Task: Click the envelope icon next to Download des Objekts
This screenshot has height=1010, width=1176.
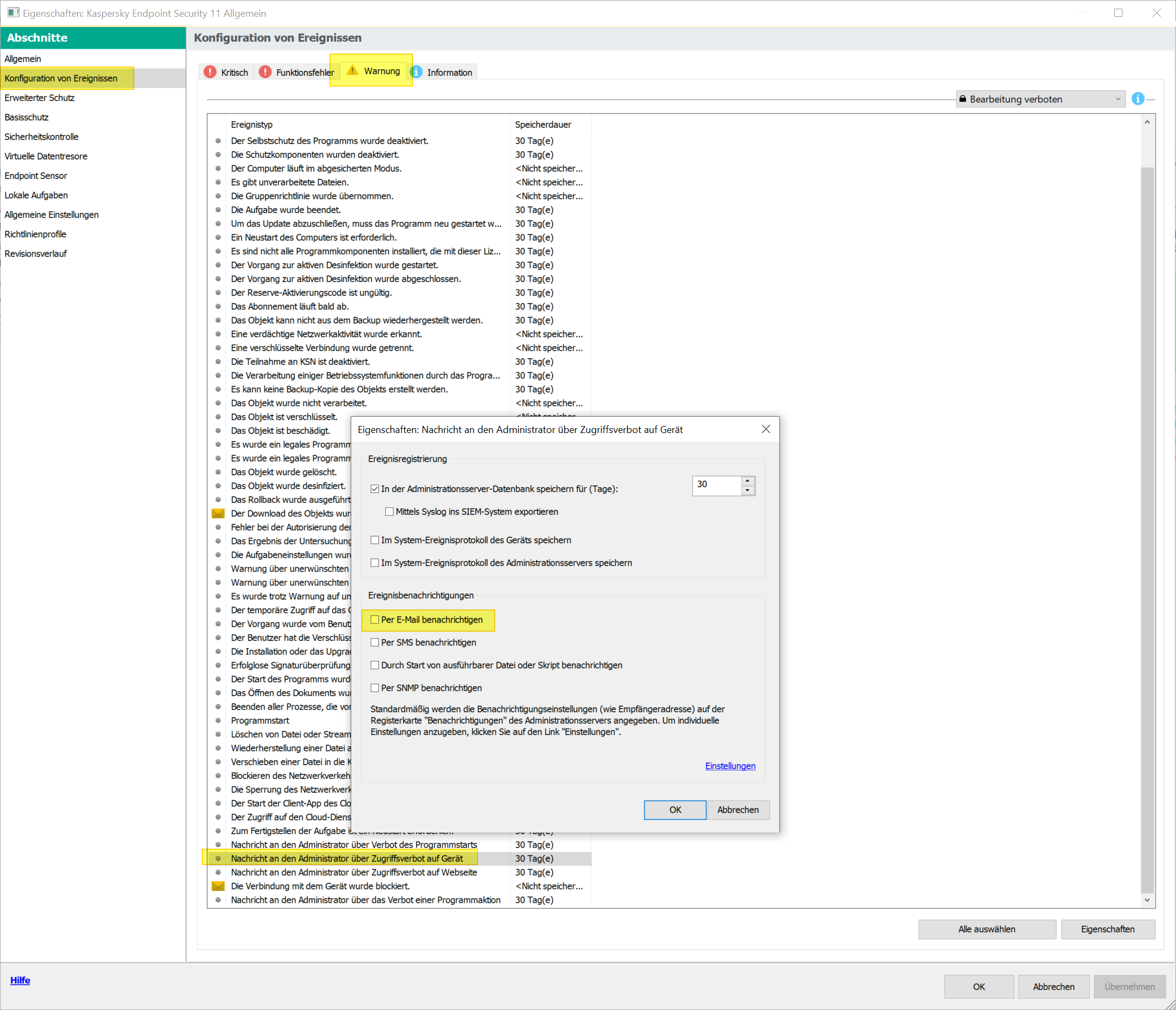Action: pos(218,513)
